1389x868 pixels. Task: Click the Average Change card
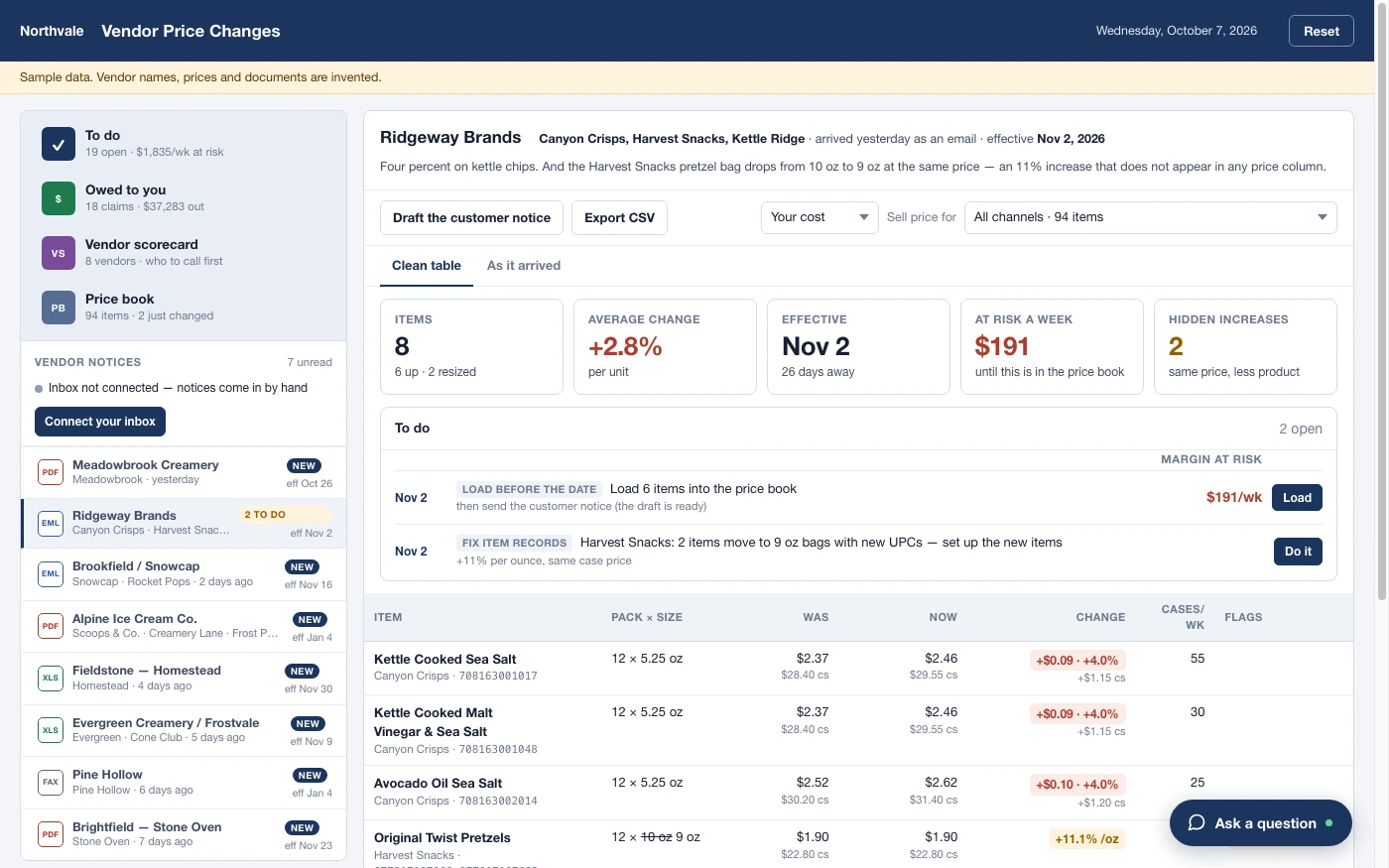coord(665,346)
